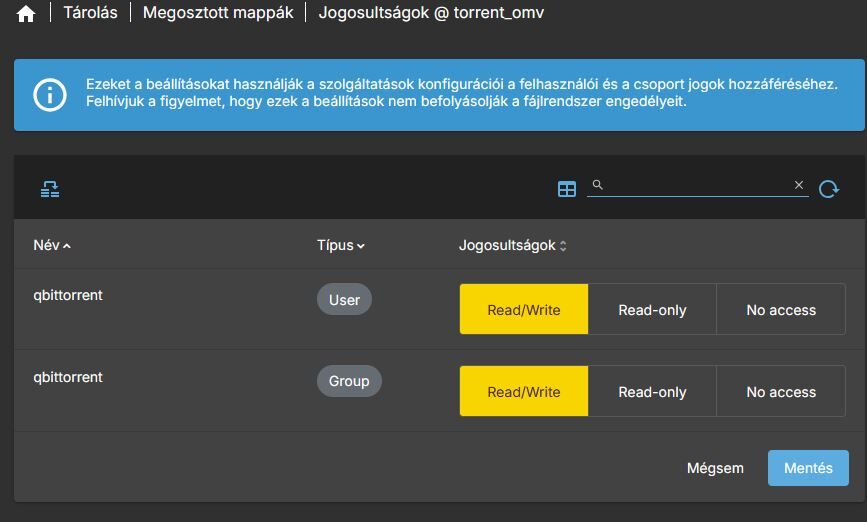The height and width of the screenshot is (522, 867).
Task: Open the column visibility table icon
Action: (567, 188)
